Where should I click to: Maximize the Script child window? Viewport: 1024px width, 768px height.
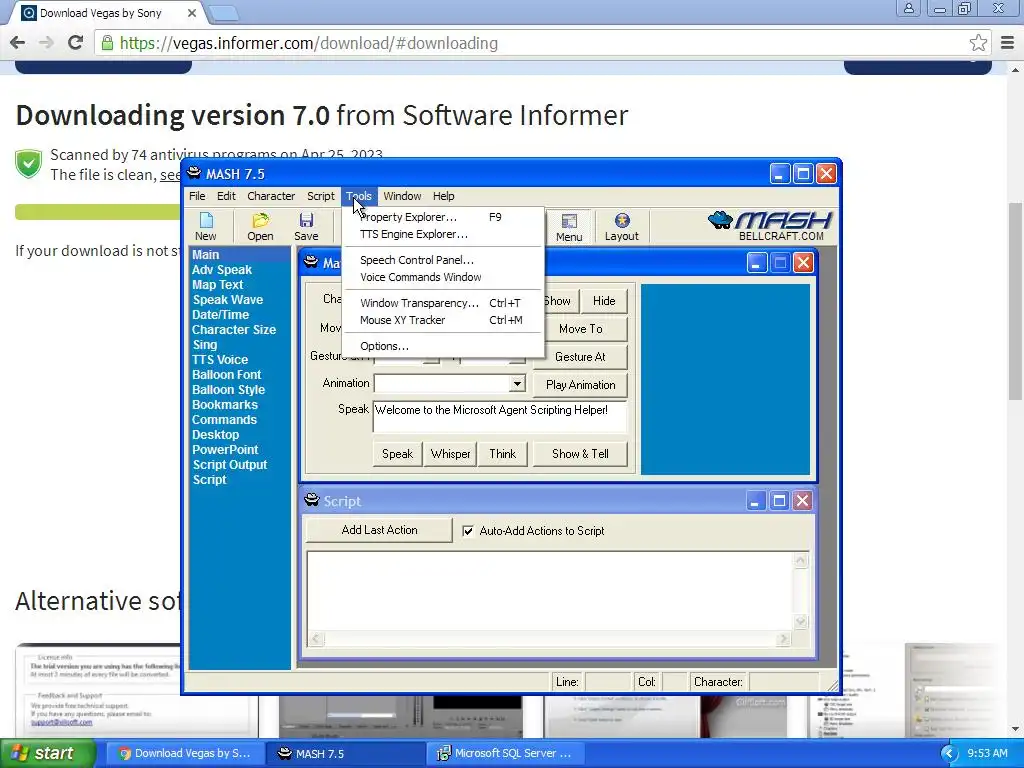[779, 501]
